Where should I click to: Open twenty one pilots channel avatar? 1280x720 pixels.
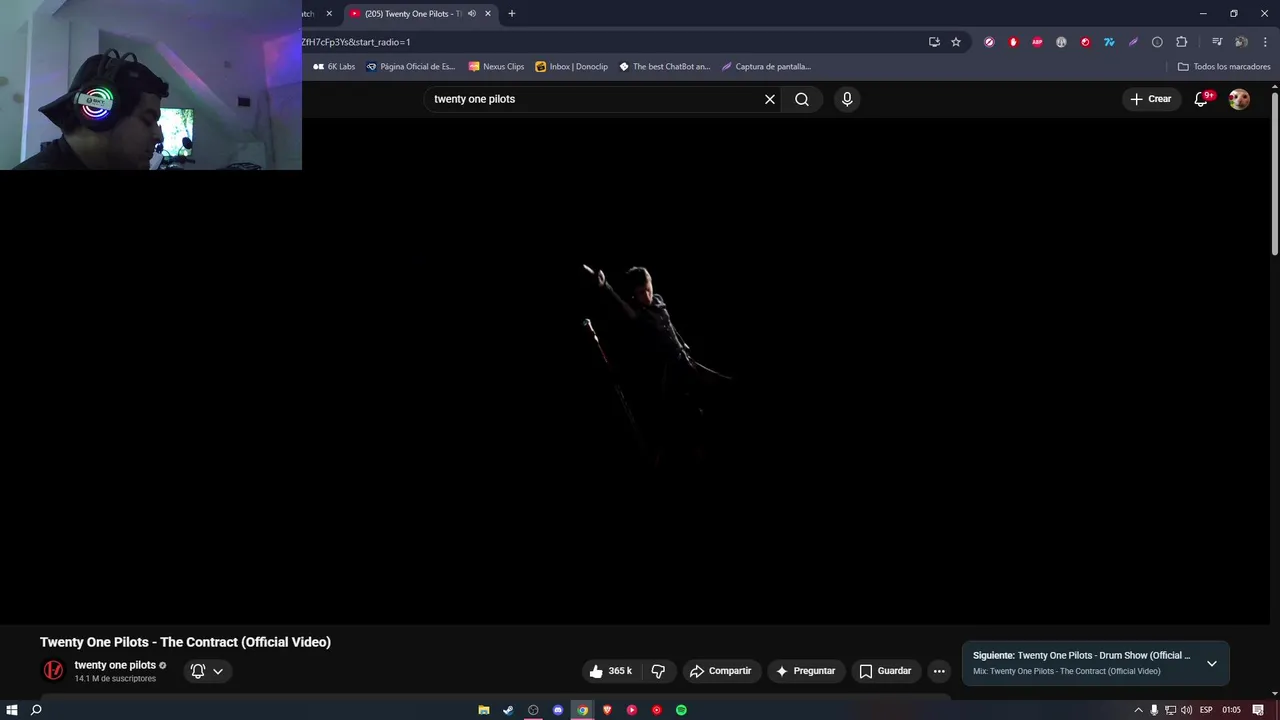pyautogui.click(x=53, y=670)
